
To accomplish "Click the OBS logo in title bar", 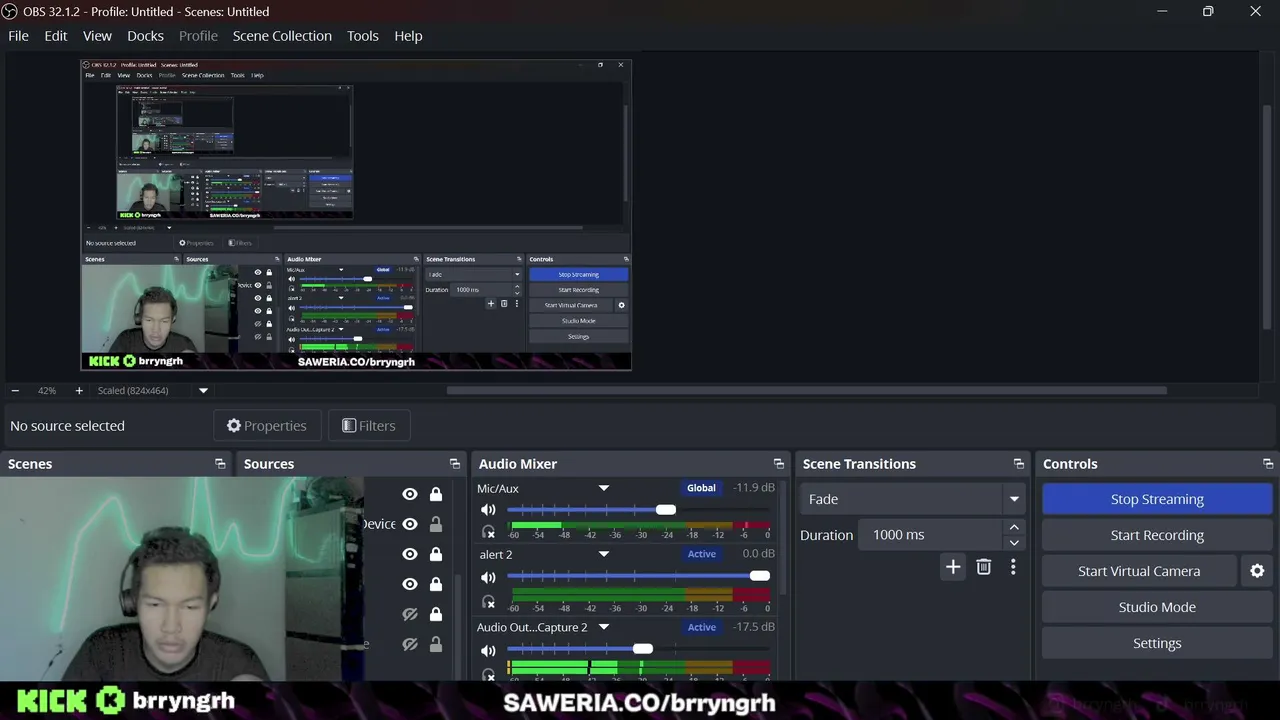I will [10, 11].
